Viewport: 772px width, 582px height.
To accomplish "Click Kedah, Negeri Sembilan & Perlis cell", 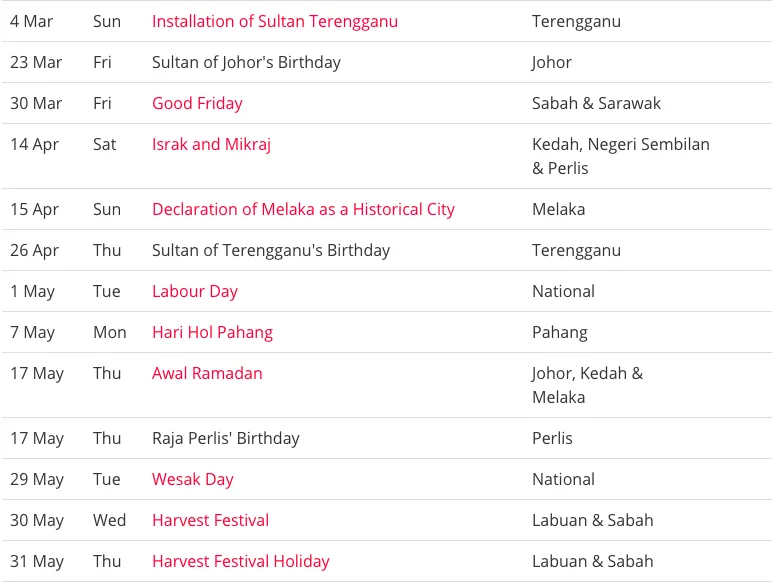I will point(620,156).
